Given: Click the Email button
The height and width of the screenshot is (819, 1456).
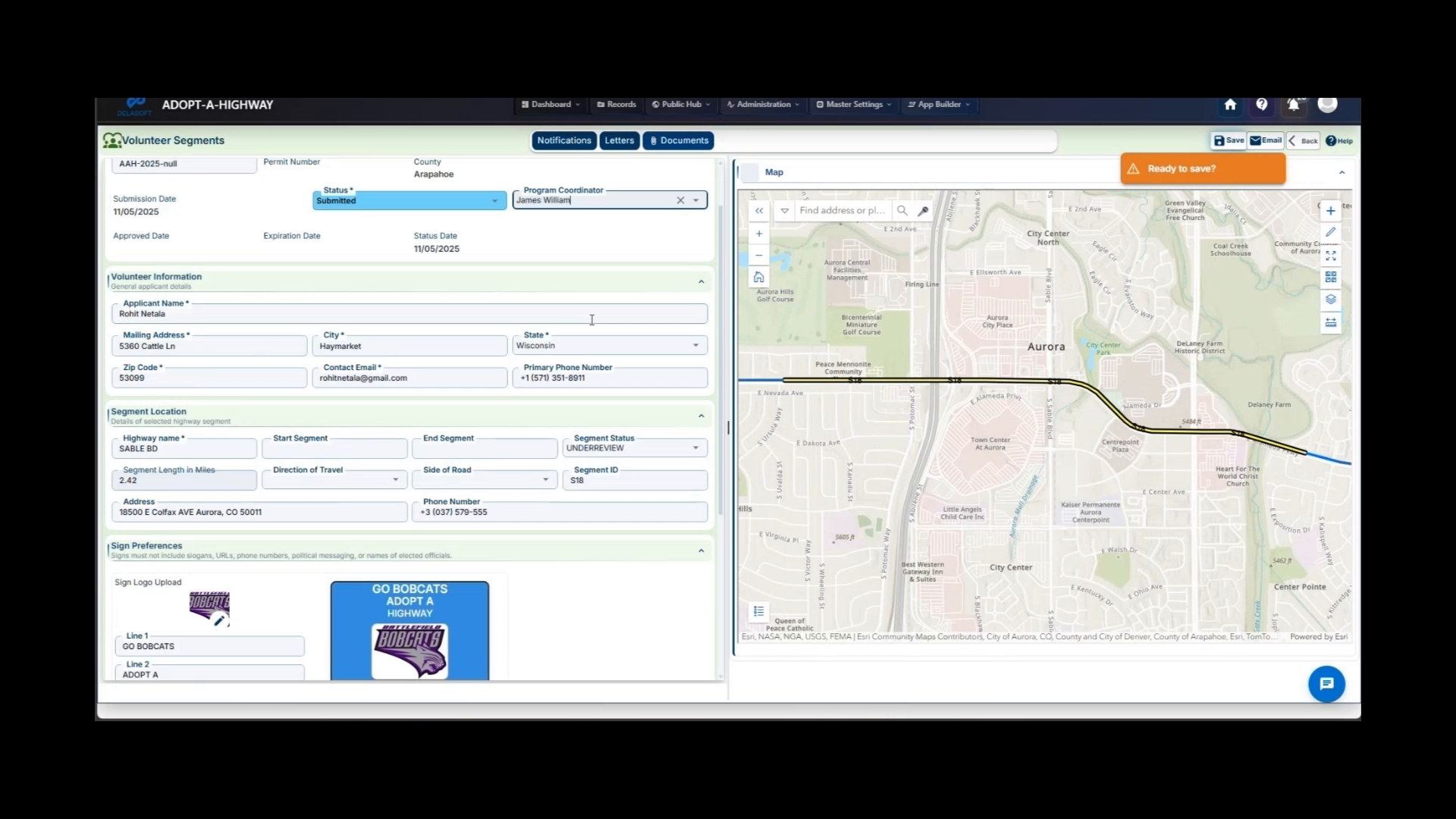Looking at the screenshot, I should 1266,140.
